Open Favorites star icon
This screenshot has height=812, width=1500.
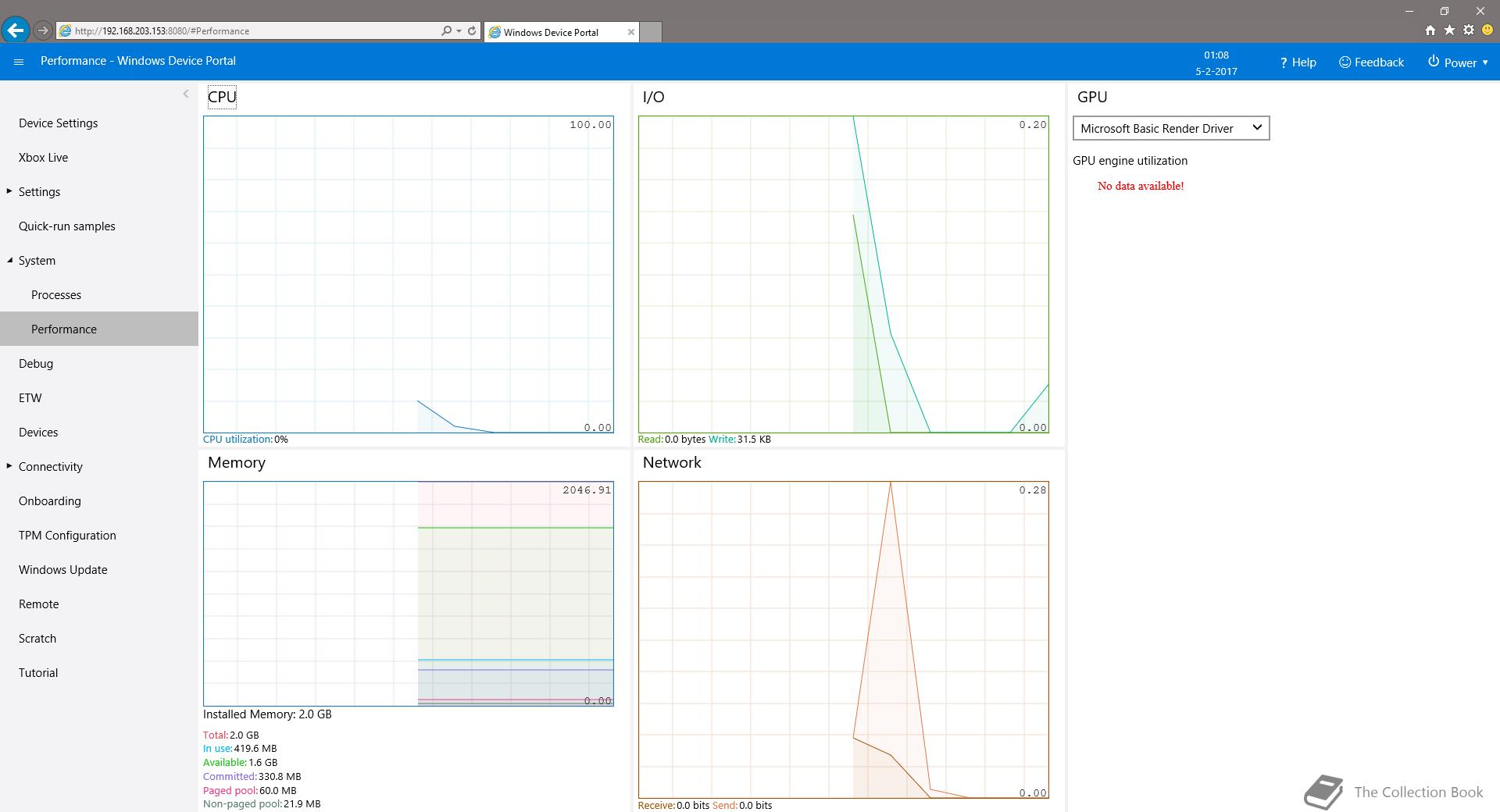click(1449, 30)
